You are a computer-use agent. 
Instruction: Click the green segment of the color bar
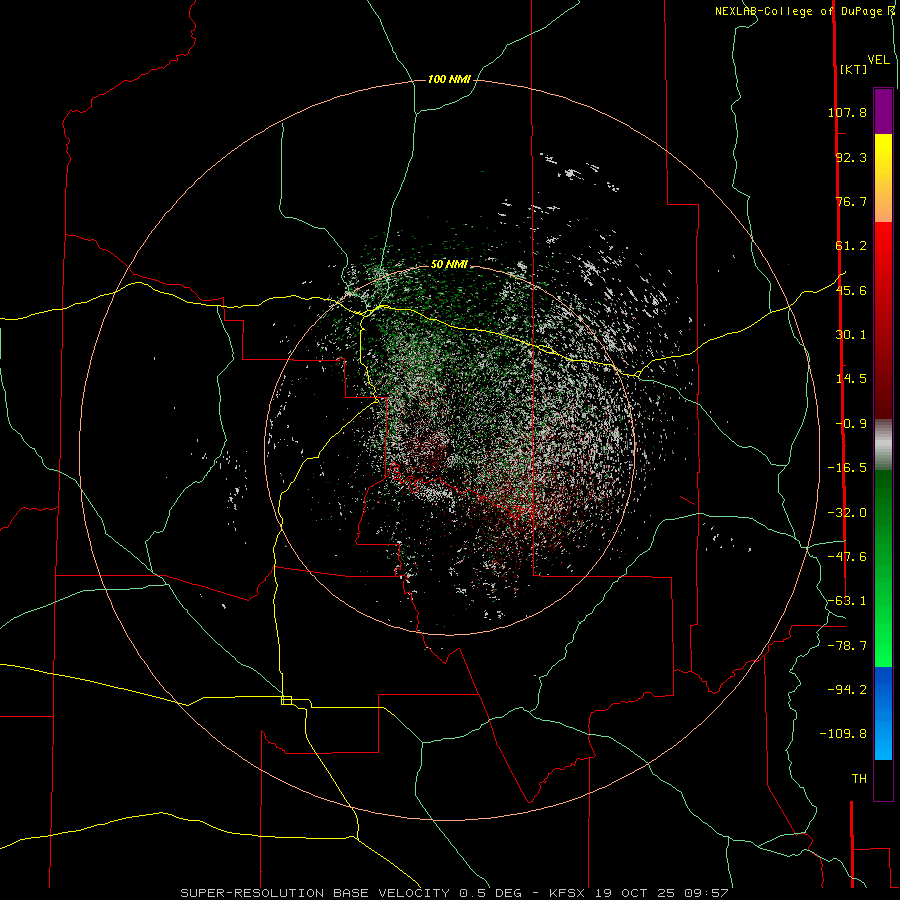click(x=883, y=568)
